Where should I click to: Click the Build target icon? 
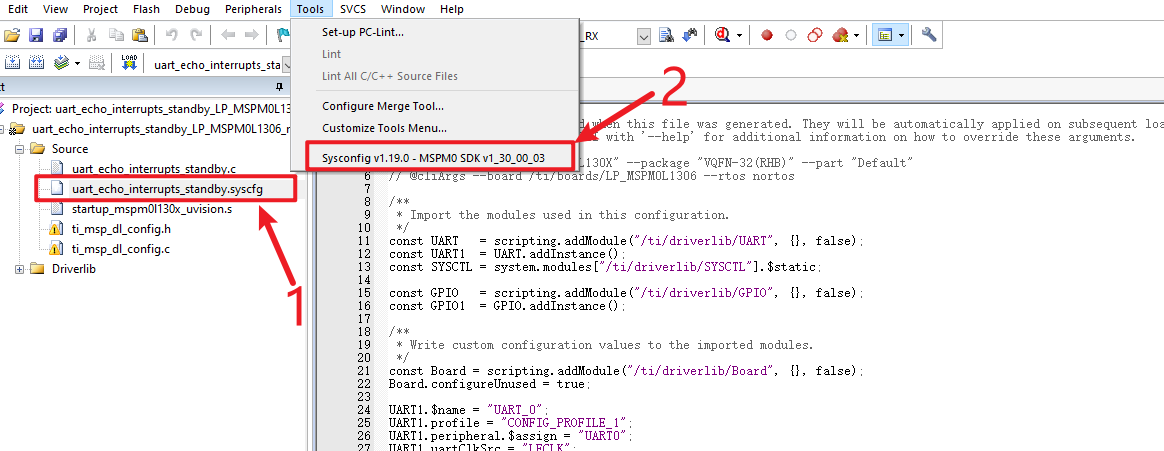click(x=14, y=63)
